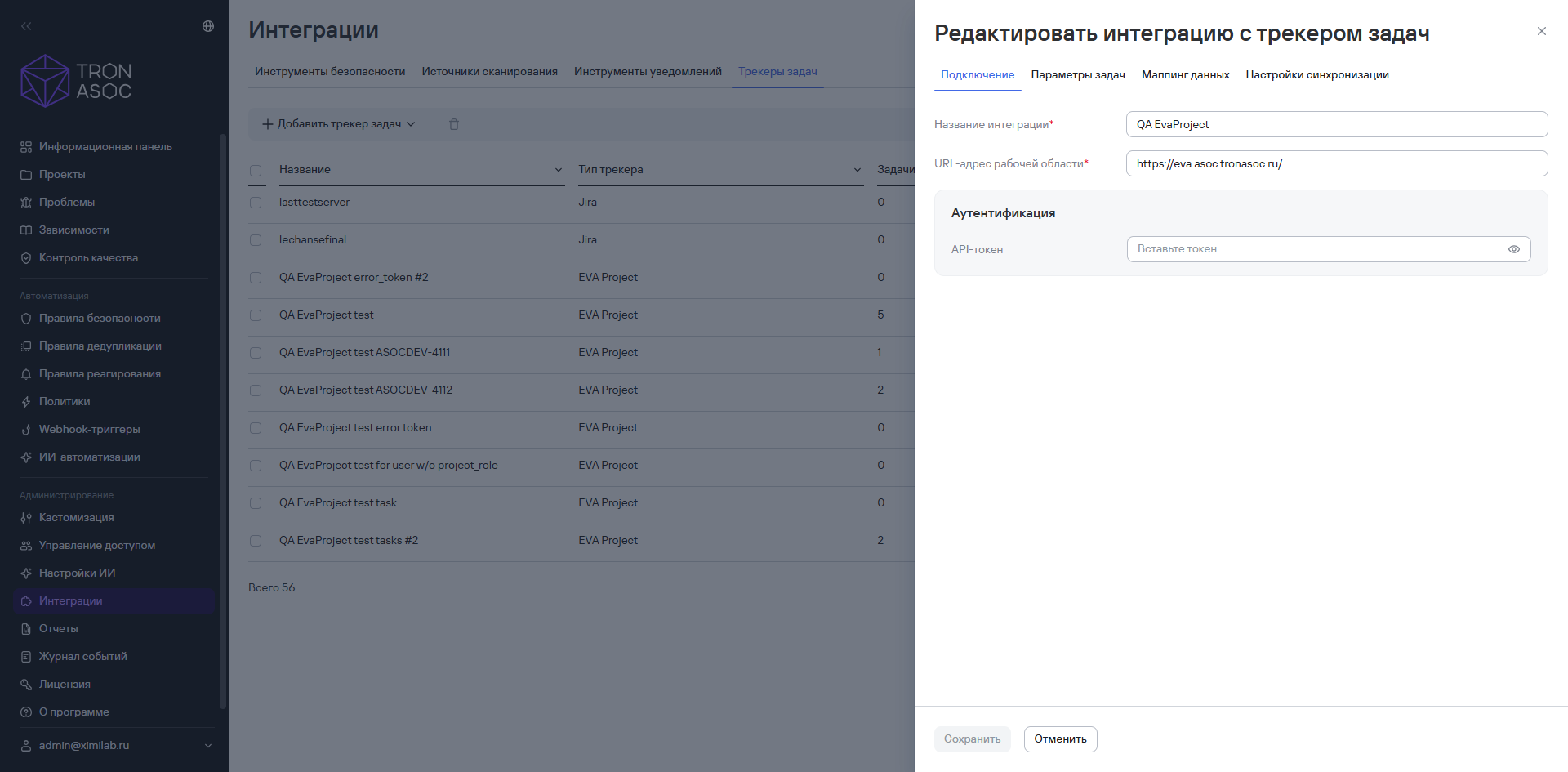Check the QA EvaProject test tasks #2 checkbox

(256, 541)
